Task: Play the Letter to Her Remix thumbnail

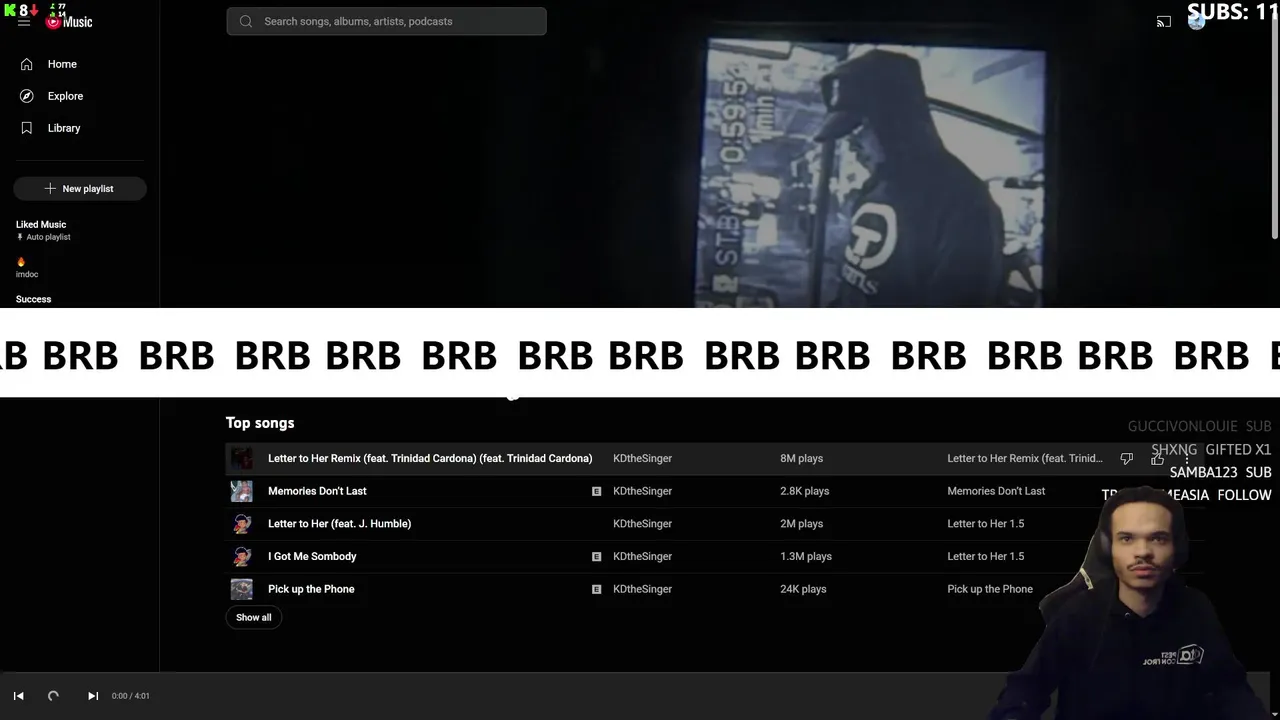Action: coord(242,458)
